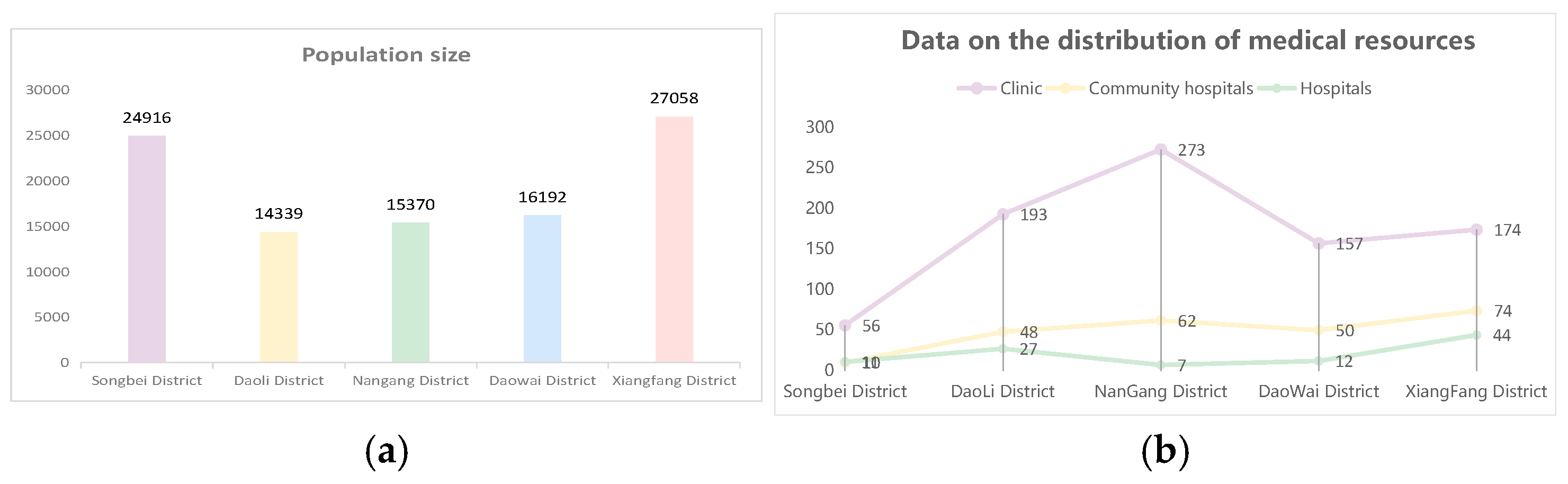Select the medical resources chart title
1568x484 pixels.
coord(1188,41)
